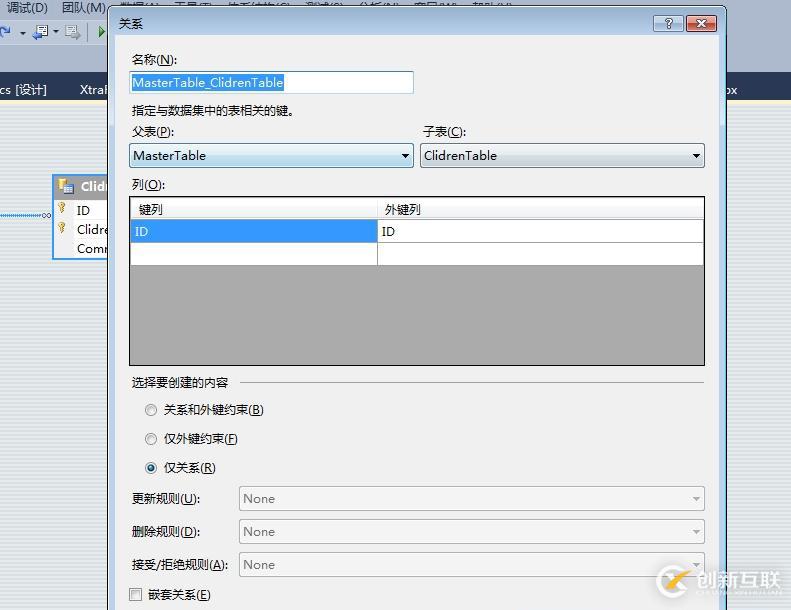The height and width of the screenshot is (610, 791).
Task: Click the key icon beside ID in designer table
Action: point(62,207)
